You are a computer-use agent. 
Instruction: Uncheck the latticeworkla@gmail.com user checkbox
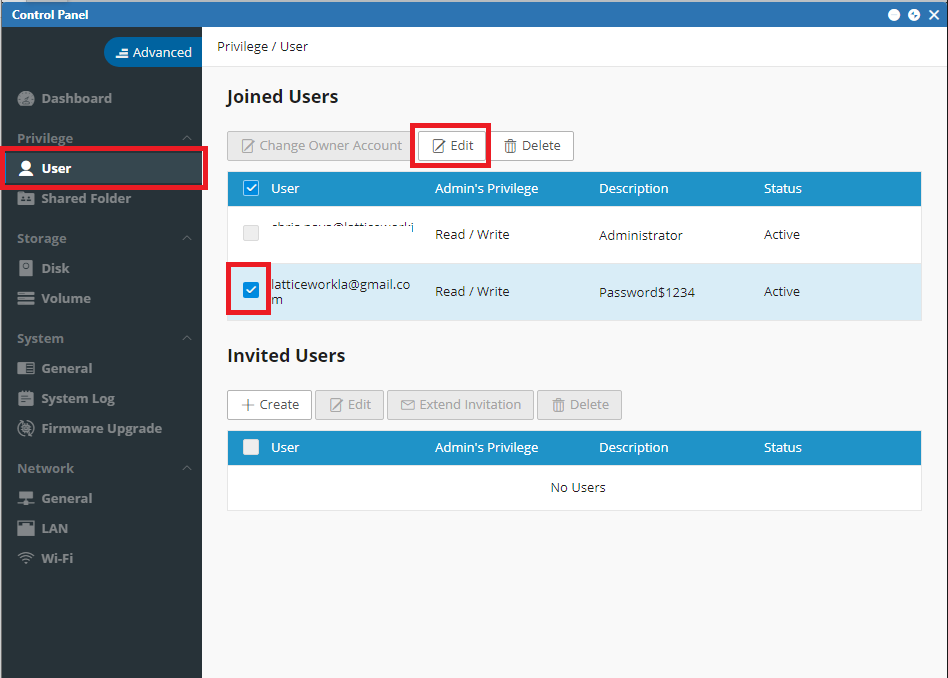pos(251,290)
